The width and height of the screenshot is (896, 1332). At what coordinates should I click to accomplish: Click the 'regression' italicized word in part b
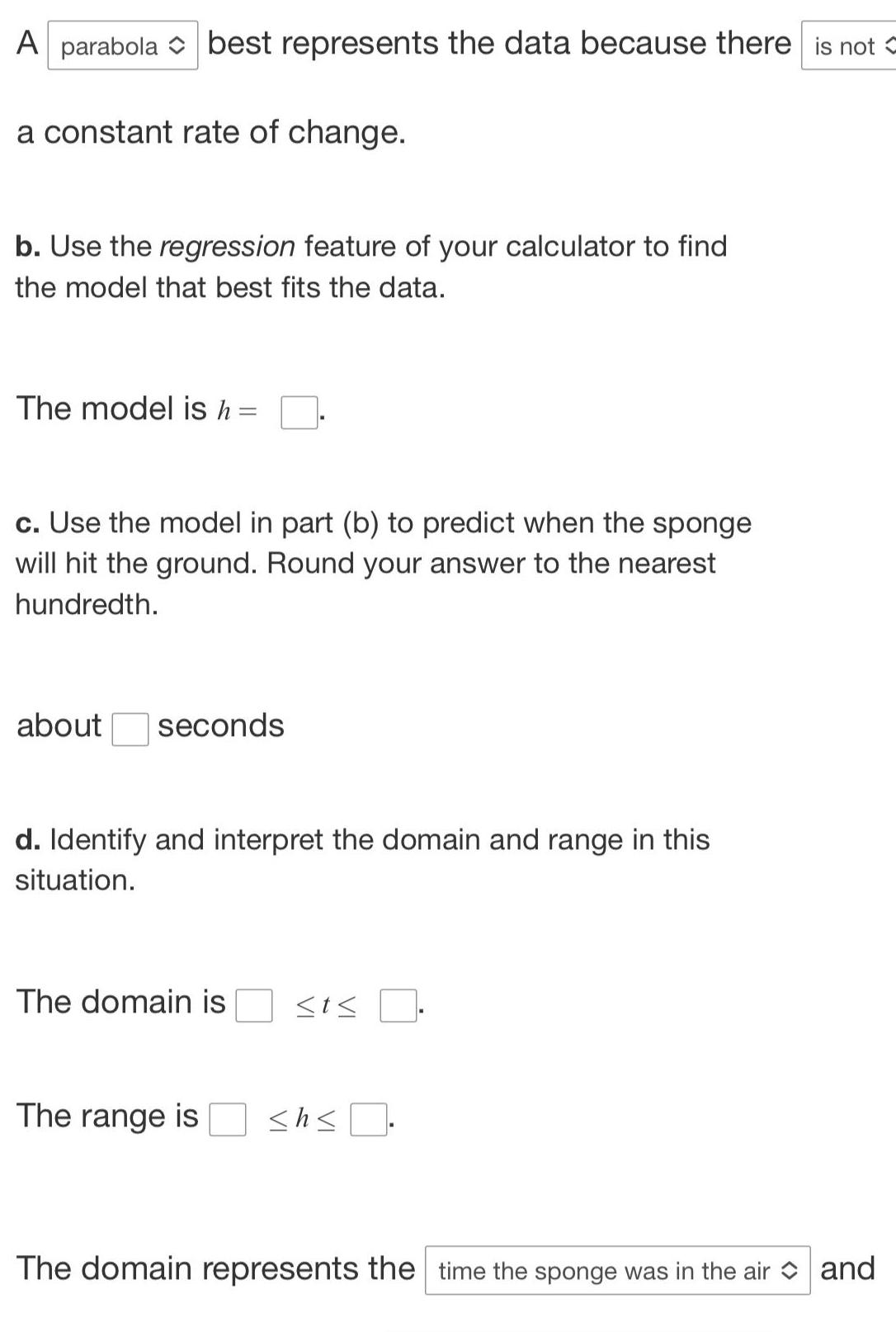pyautogui.click(x=226, y=246)
